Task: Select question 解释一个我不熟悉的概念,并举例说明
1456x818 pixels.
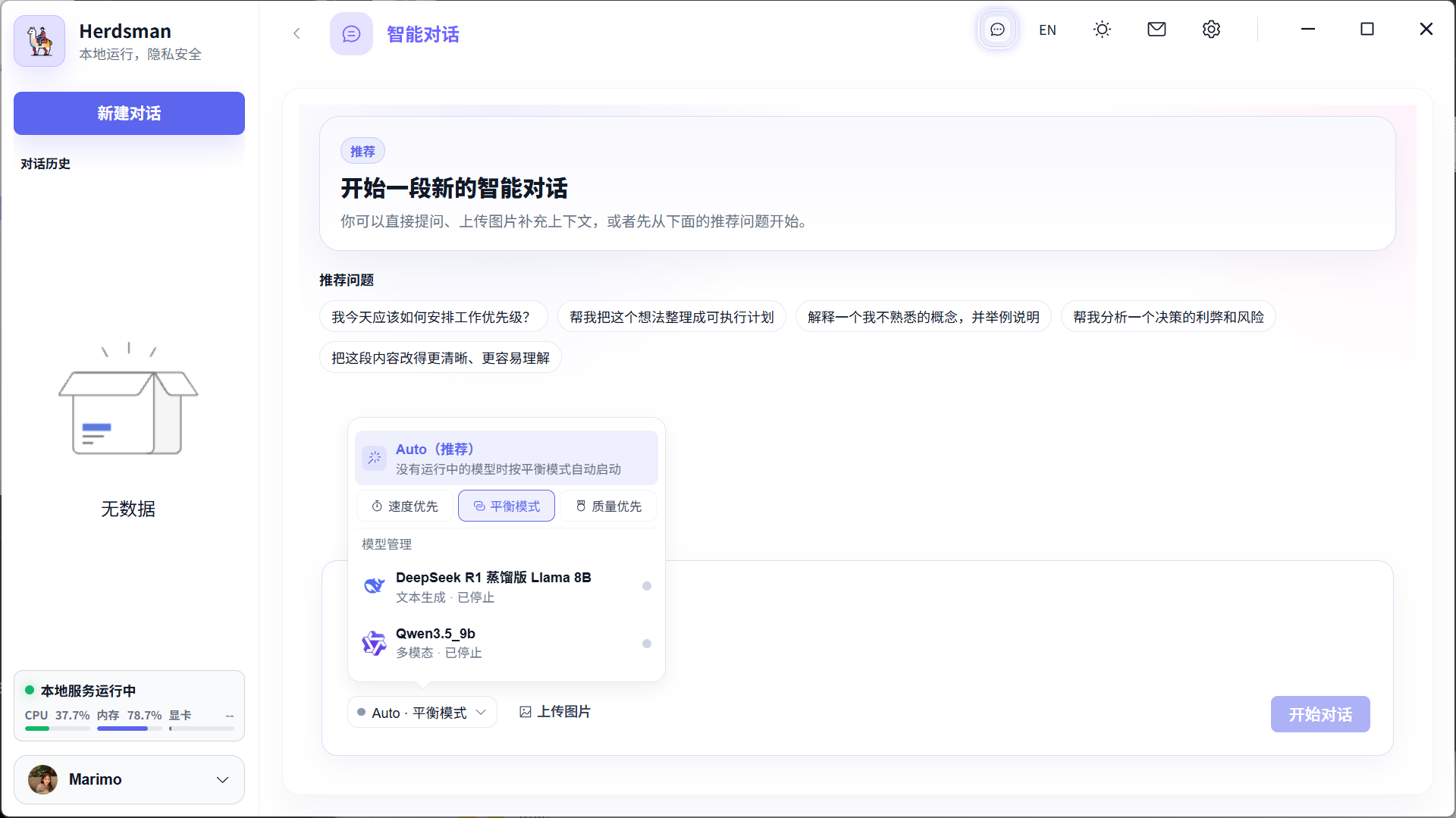Action: click(923, 317)
